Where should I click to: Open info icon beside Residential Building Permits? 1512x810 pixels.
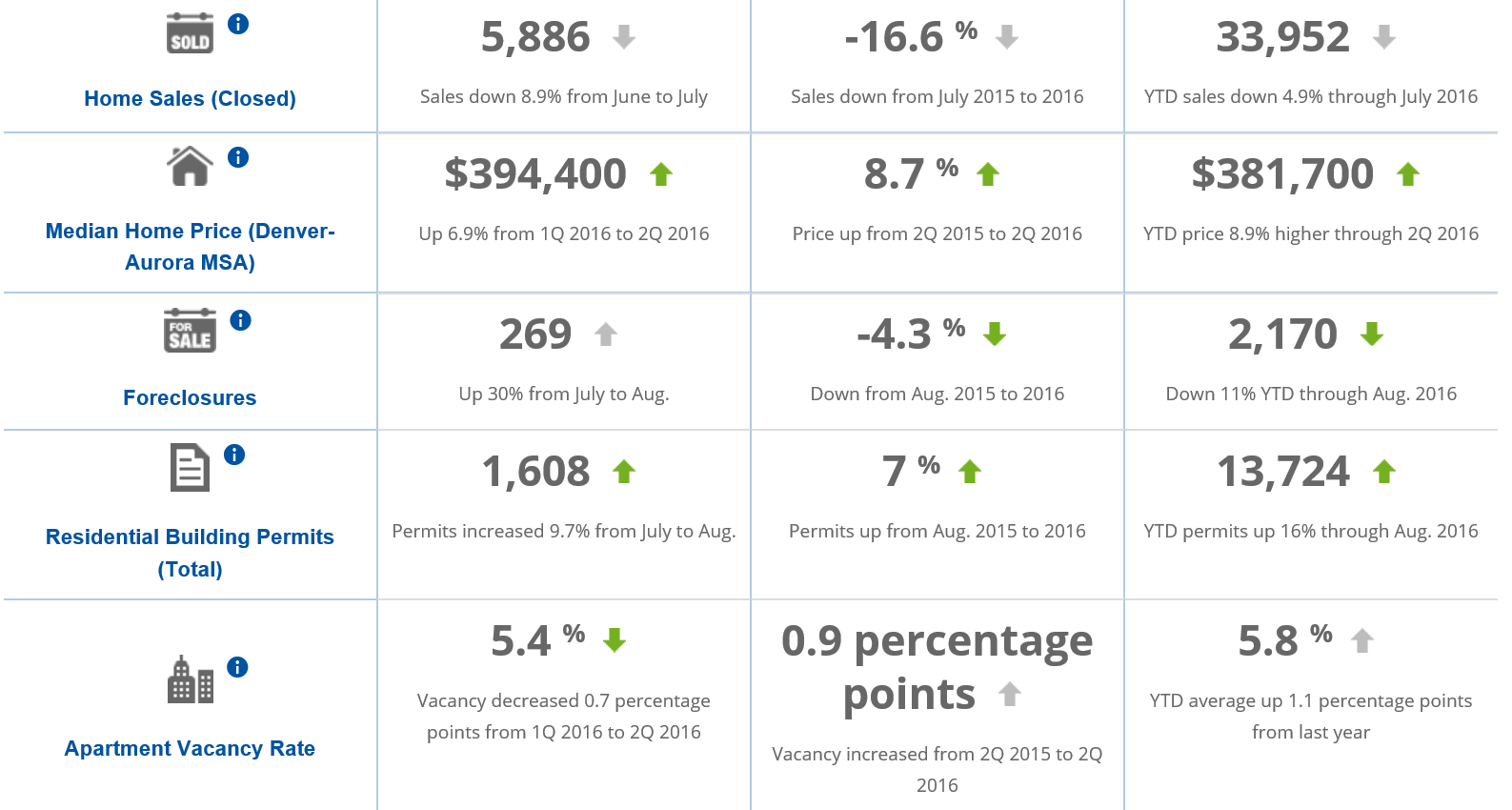[x=234, y=455]
